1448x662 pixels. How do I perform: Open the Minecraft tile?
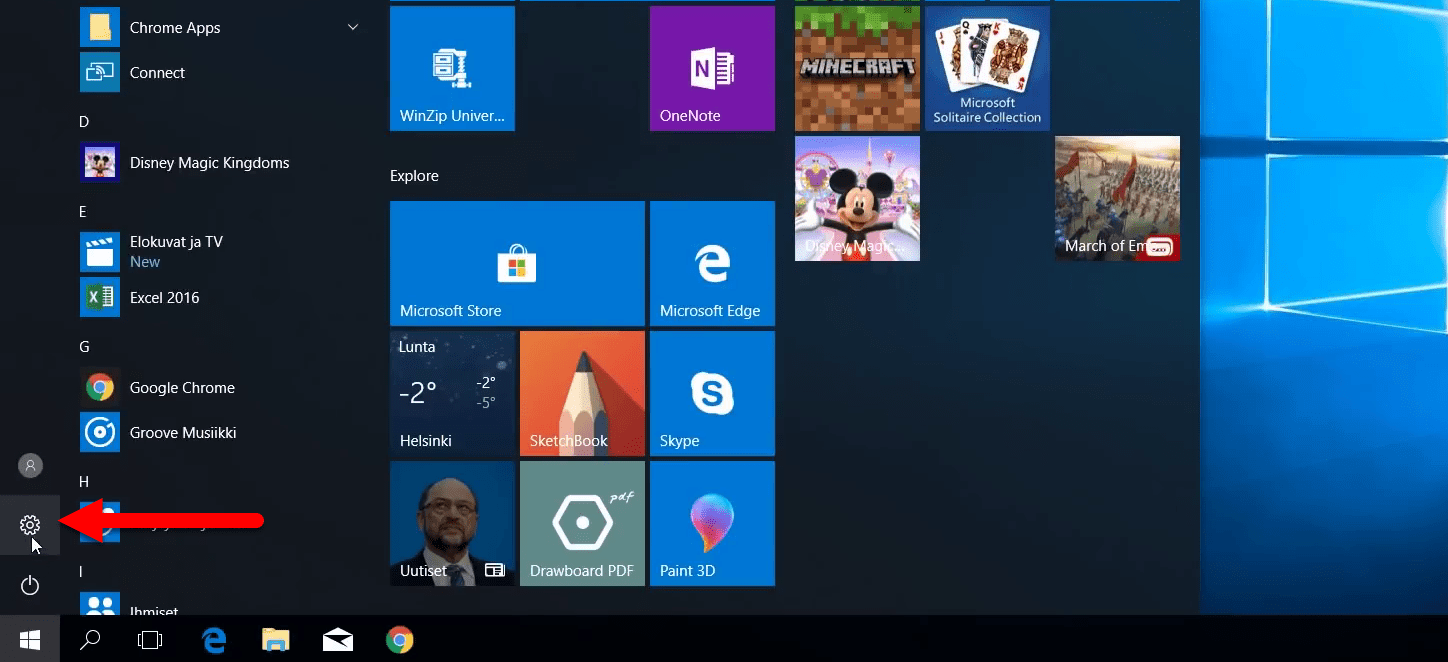coord(857,68)
